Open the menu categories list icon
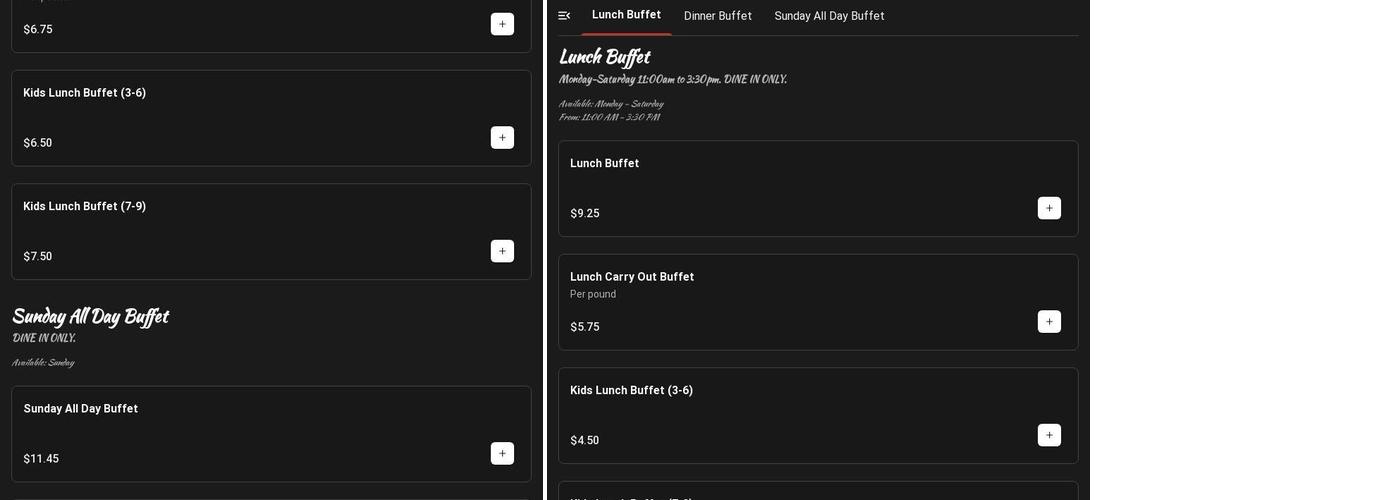This screenshot has height=500, width=1400. pyautogui.click(x=564, y=16)
